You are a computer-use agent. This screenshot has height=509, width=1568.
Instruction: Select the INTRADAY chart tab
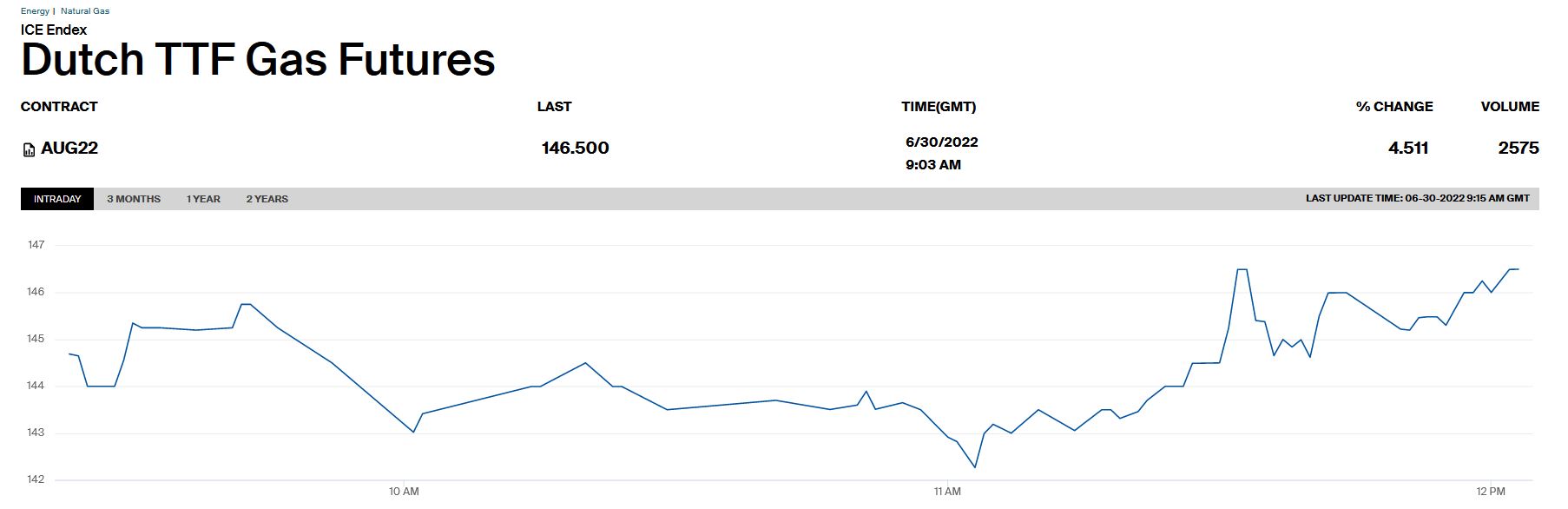(x=57, y=199)
